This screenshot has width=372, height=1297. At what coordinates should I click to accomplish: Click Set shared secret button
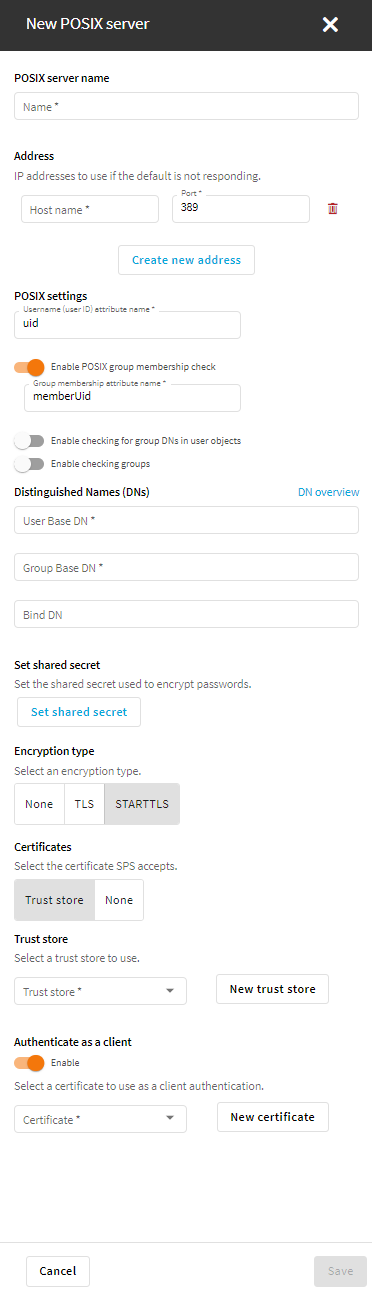point(79,712)
